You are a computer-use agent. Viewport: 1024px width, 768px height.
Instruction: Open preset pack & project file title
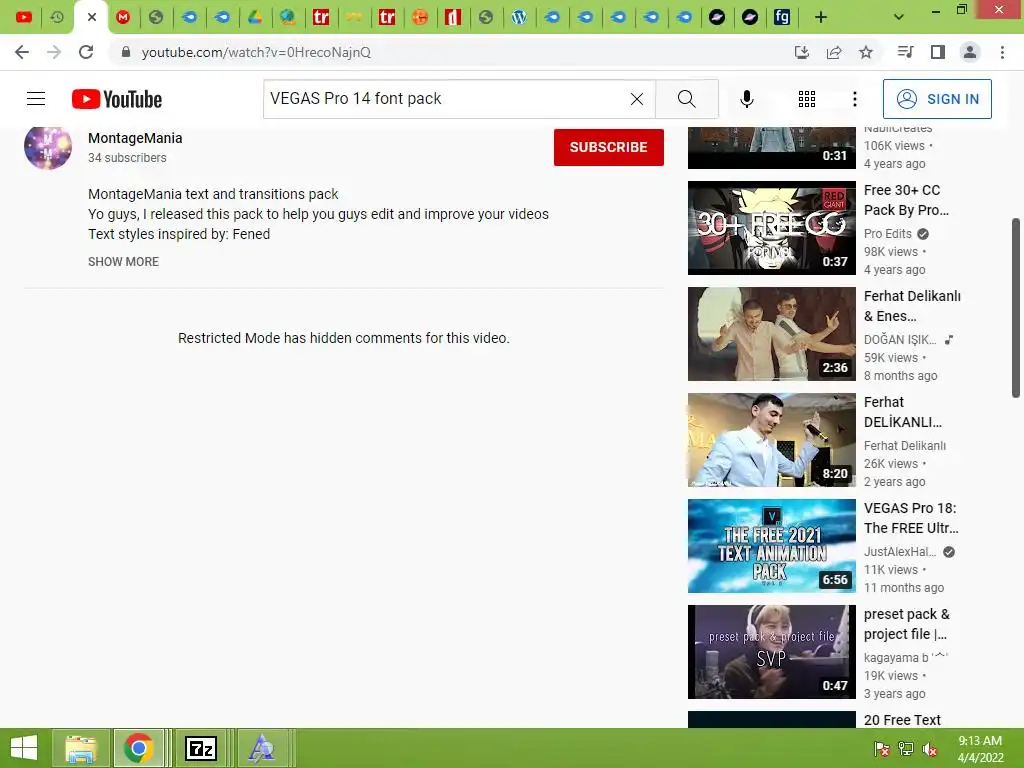906,624
